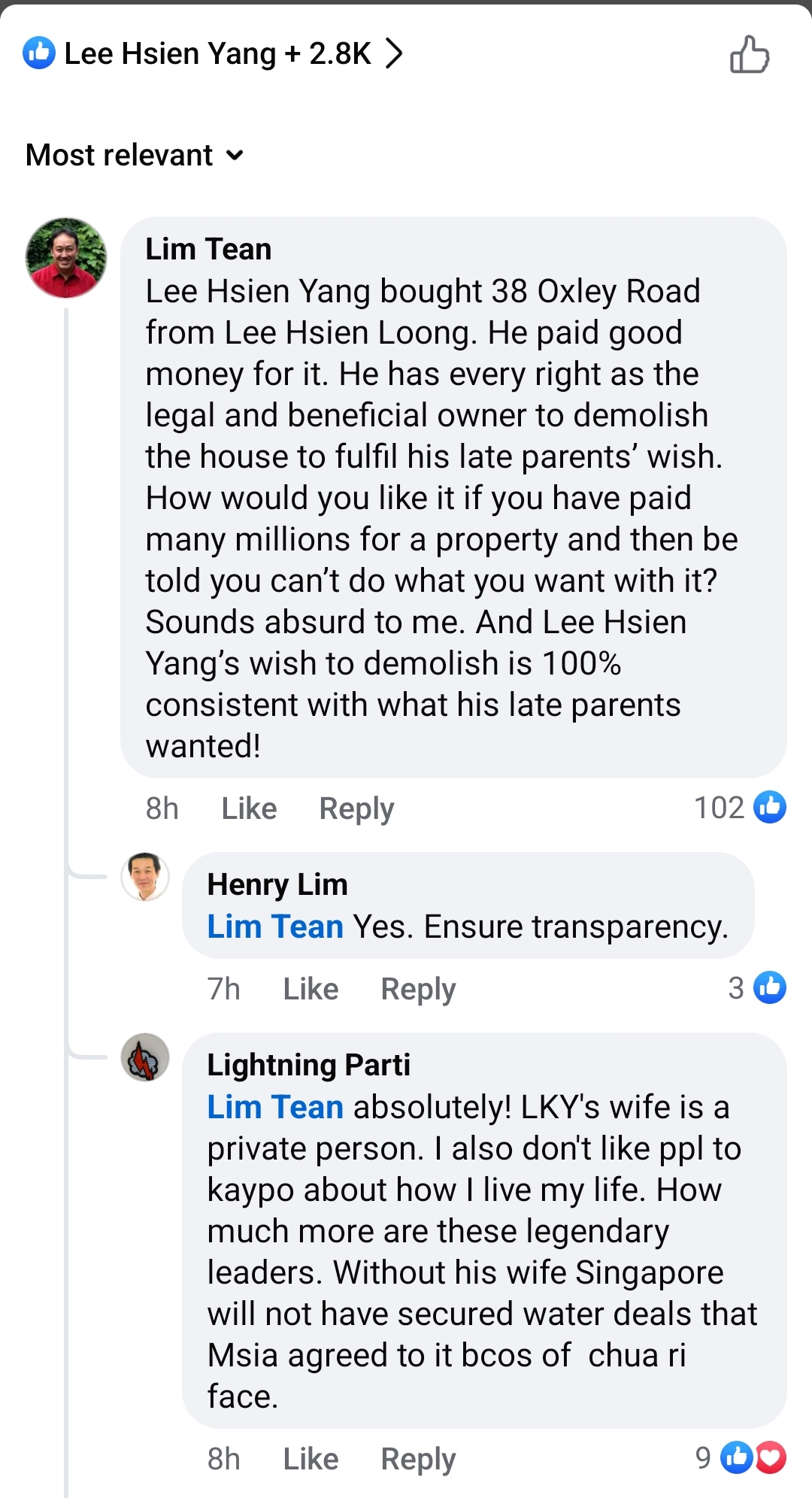
Task: Like Lim Tean's comment
Action: click(x=249, y=808)
